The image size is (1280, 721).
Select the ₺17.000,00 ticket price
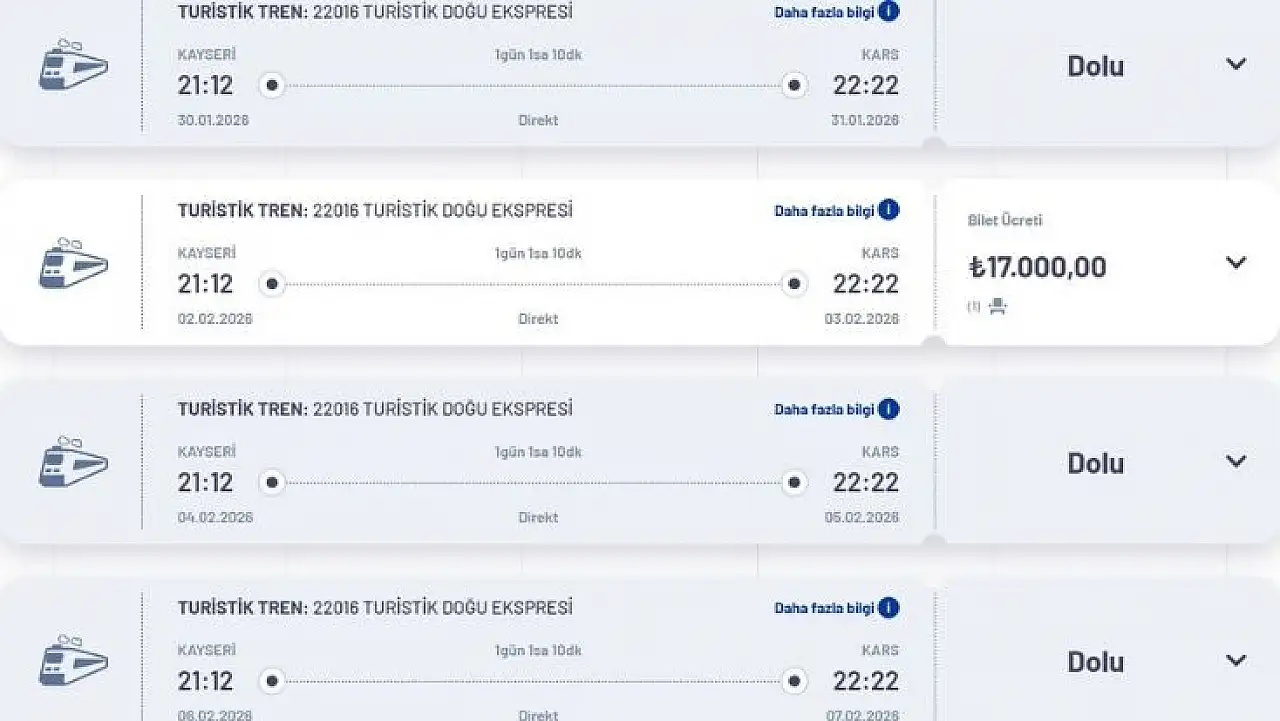coord(1038,267)
